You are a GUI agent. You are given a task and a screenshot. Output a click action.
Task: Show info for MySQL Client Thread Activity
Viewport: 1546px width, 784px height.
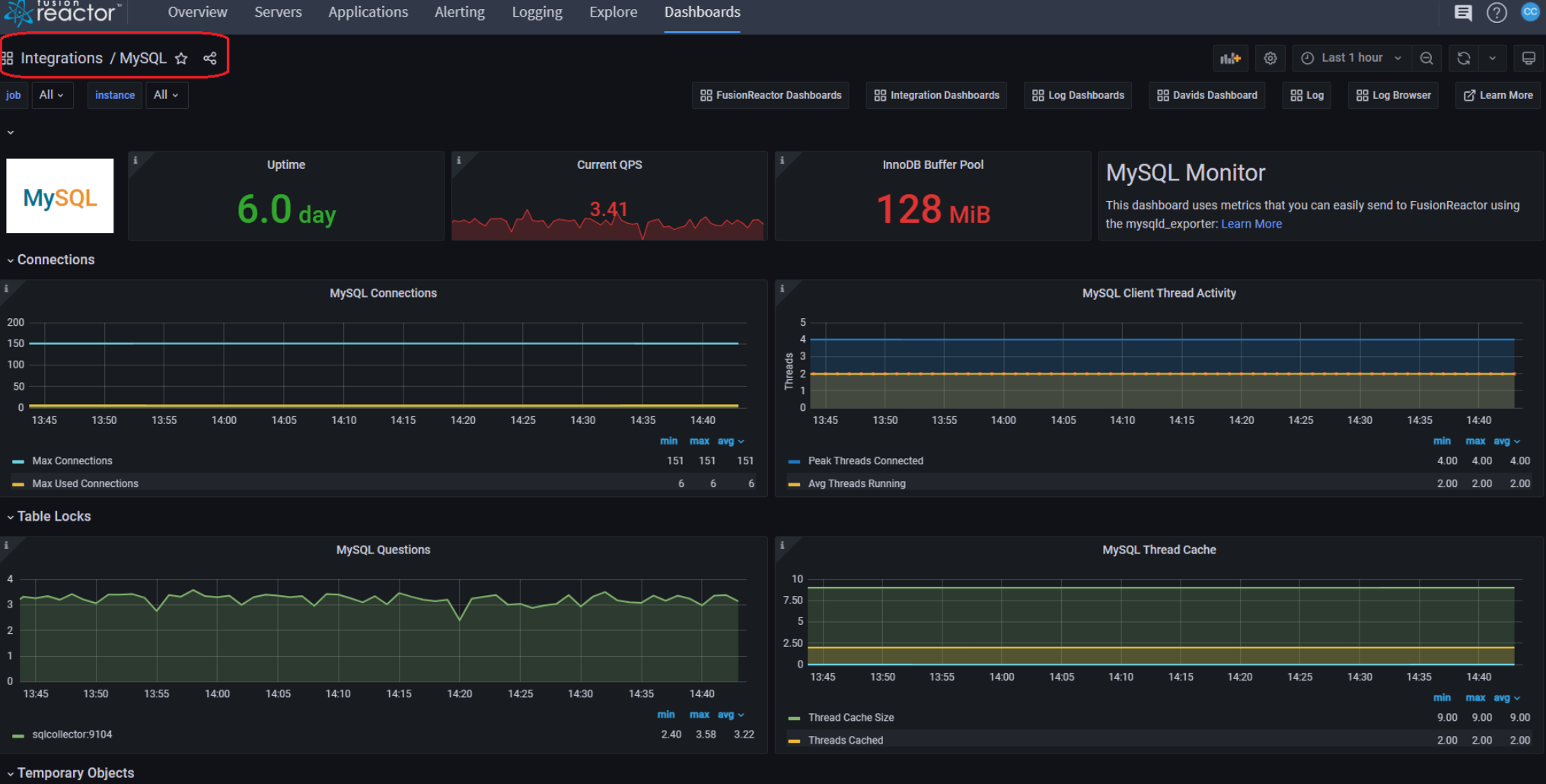click(x=782, y=288)
